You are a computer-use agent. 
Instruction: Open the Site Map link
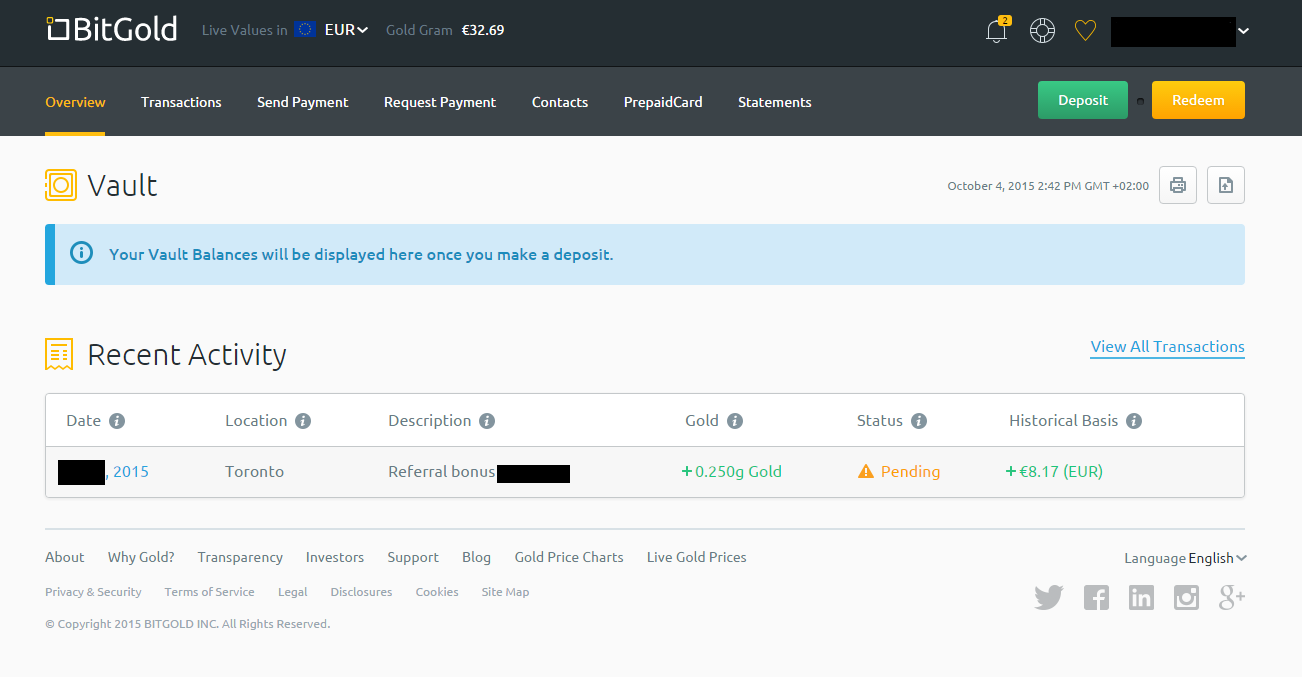pos(505,592)
